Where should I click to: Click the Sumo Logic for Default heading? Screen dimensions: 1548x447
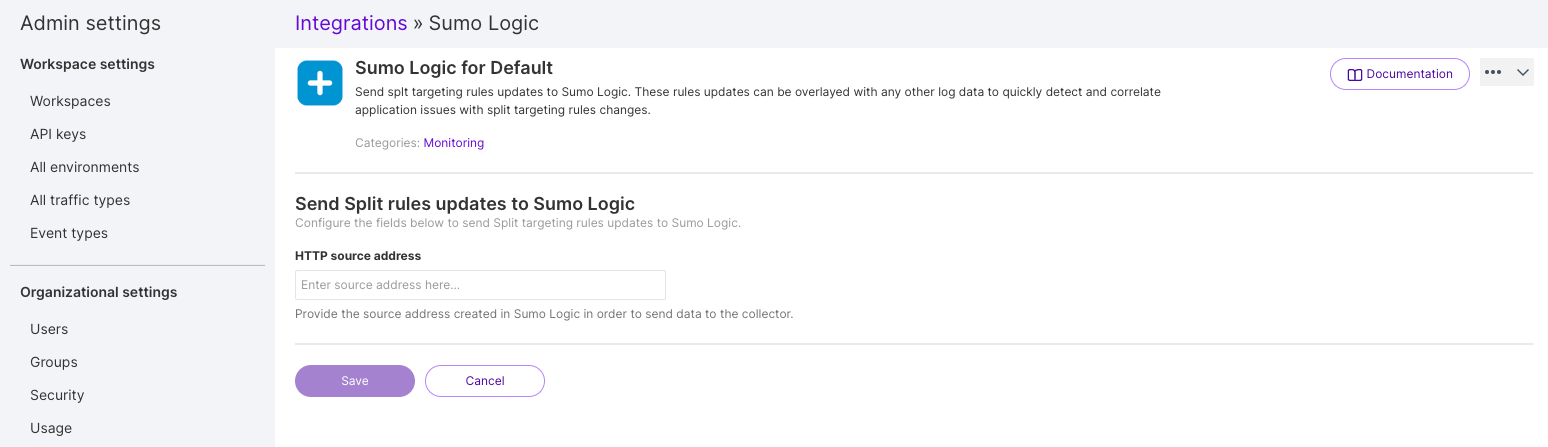click(454, 68)
